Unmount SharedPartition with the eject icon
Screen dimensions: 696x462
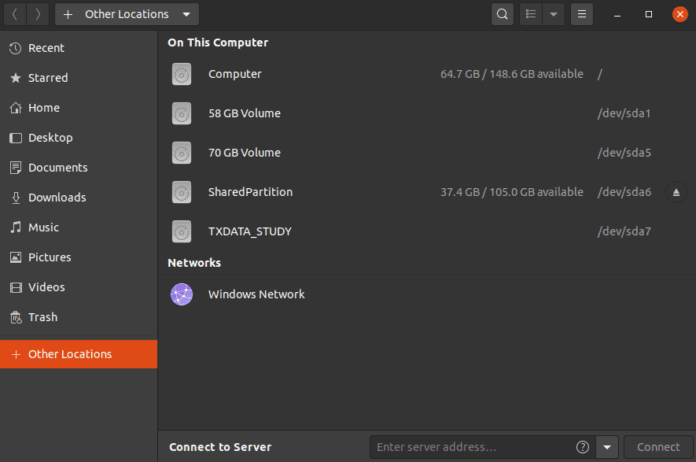click(676, 192)
